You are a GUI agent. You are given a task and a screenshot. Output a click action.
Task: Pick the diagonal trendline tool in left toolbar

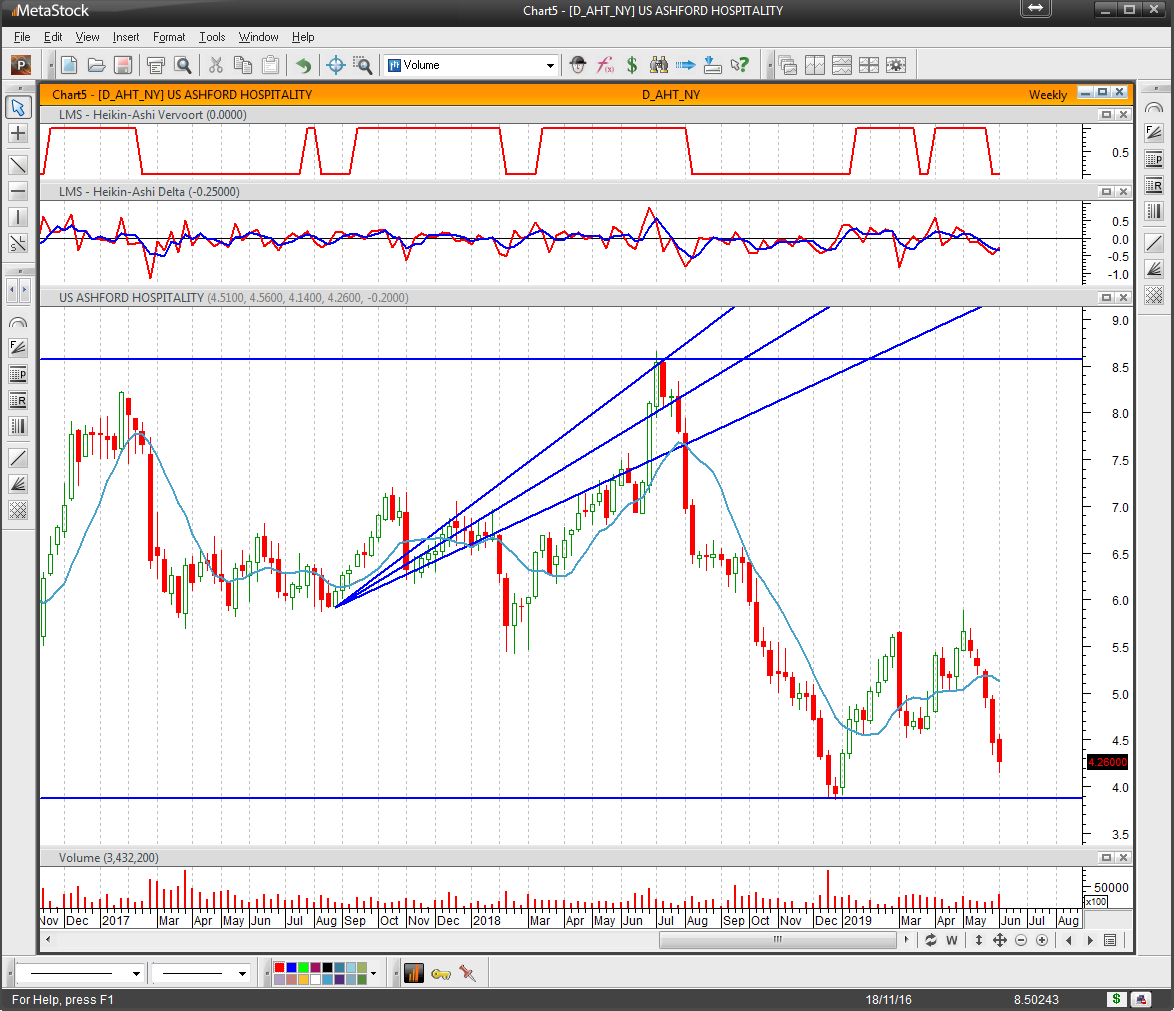(x=18, y=164)
